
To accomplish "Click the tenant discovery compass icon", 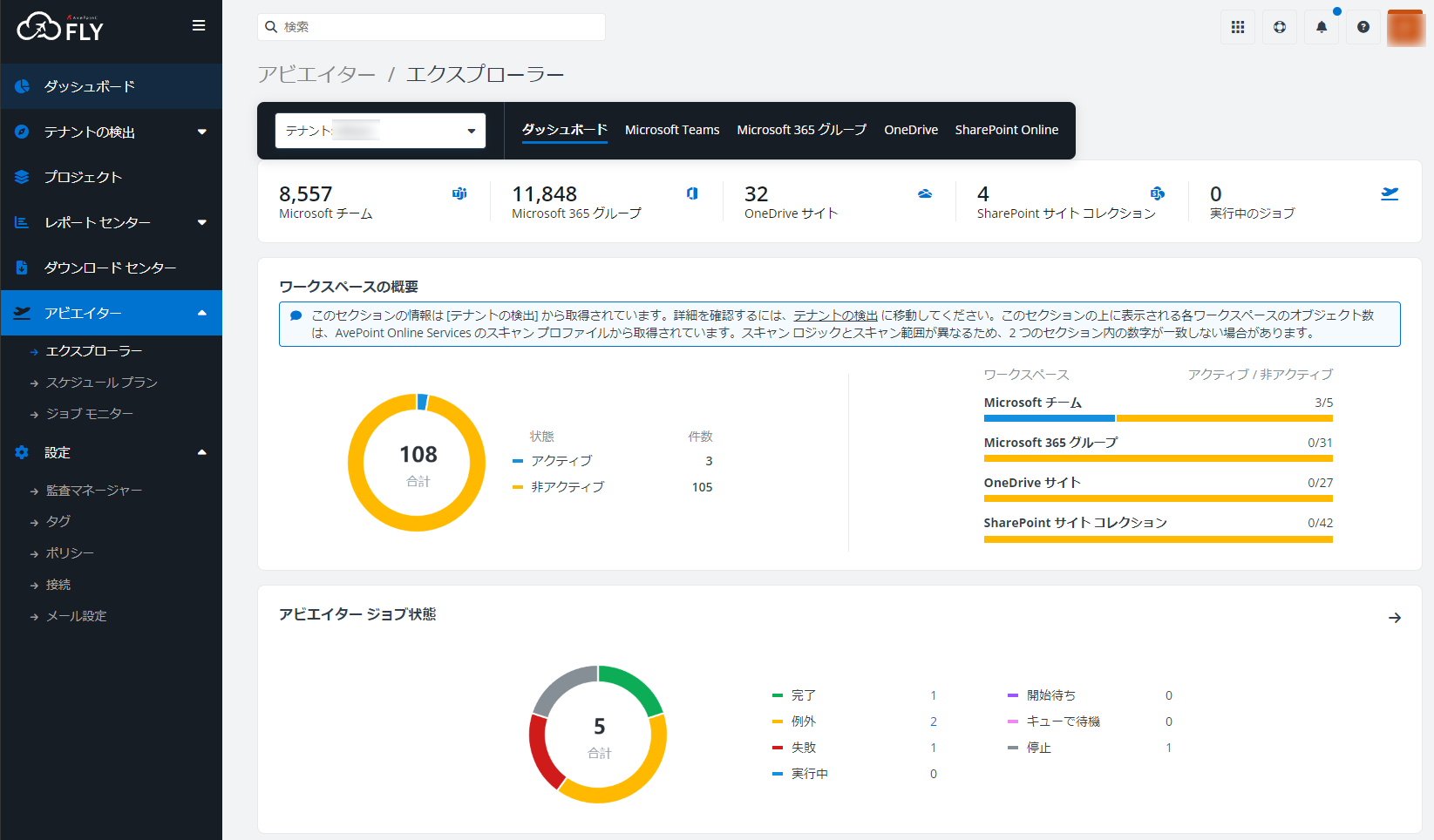I will 23,132.
